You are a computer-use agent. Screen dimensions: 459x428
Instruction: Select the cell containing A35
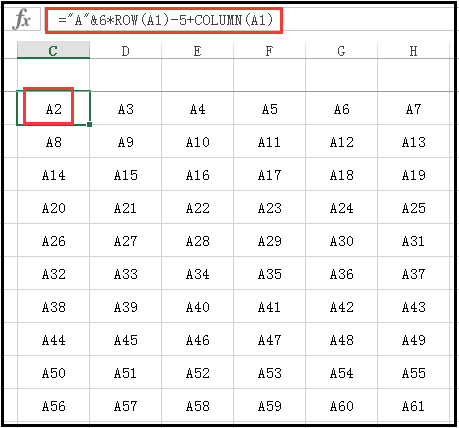[x=269, y=273]
